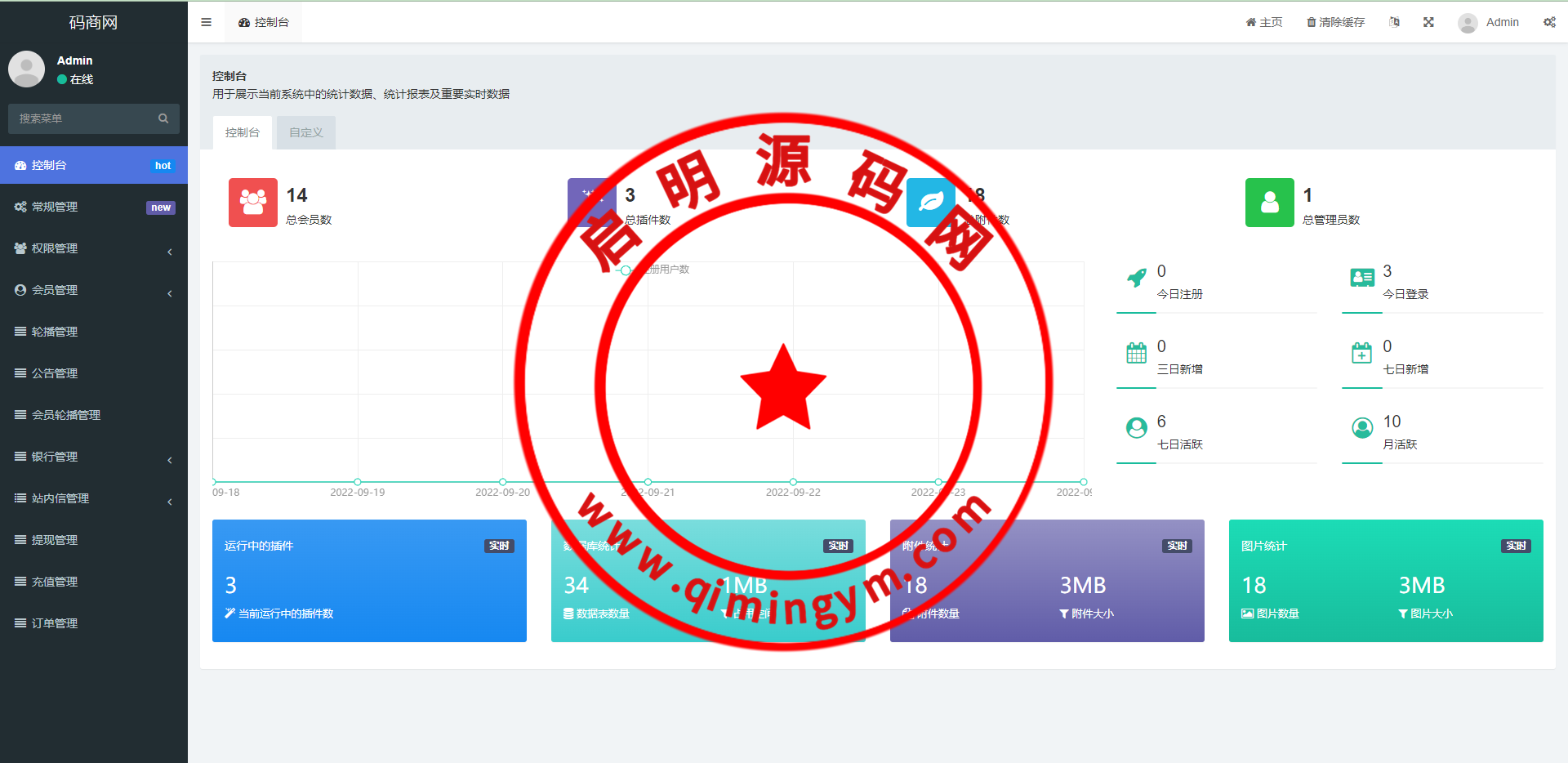This screenshot has width=1568, height=763.
Task: Click the search magnifier icon in the sidebar
Action: tap(163, 118)
